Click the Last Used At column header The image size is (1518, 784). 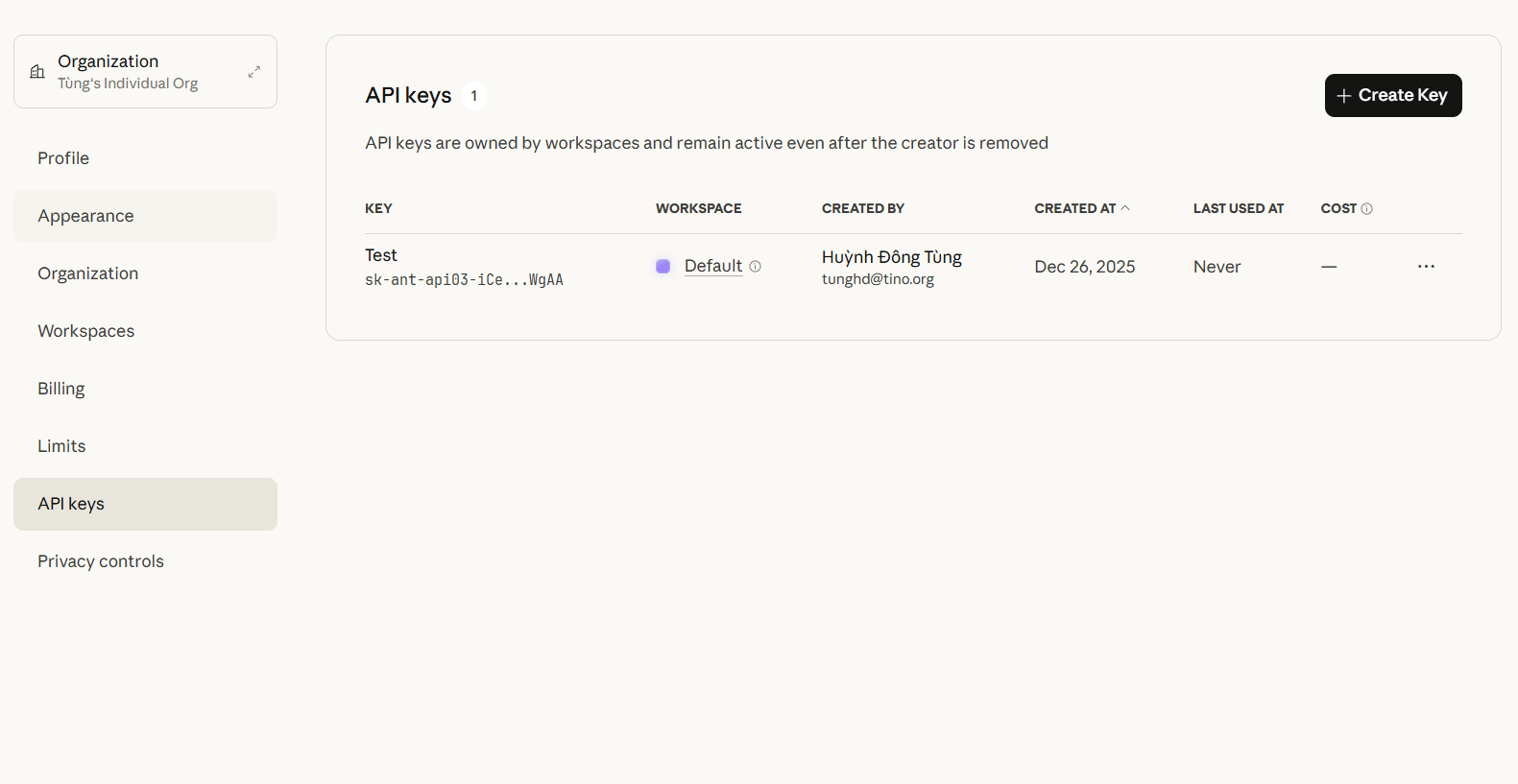[1238, 208]
